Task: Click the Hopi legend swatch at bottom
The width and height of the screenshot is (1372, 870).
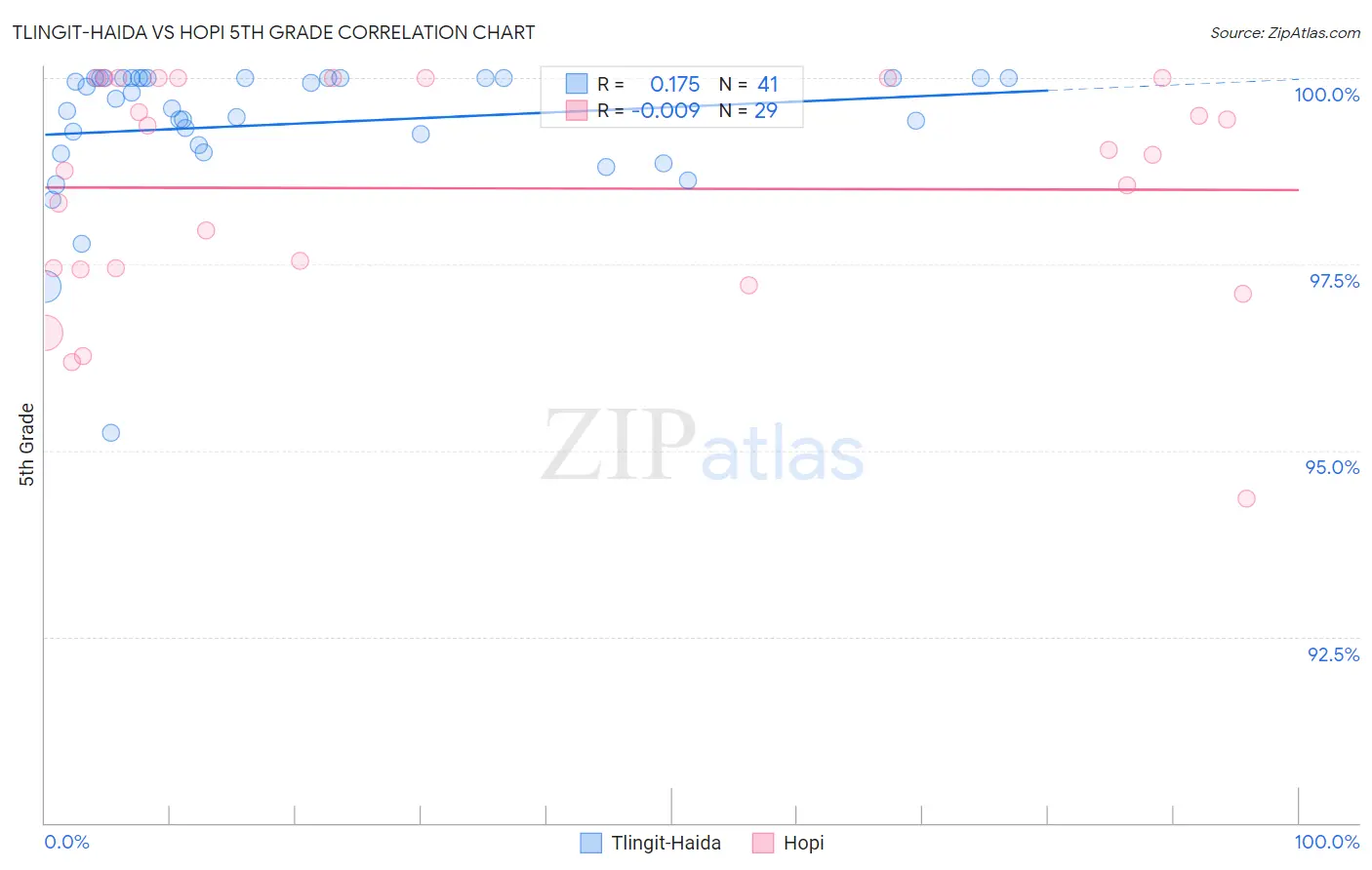Action: pos(763,843)
